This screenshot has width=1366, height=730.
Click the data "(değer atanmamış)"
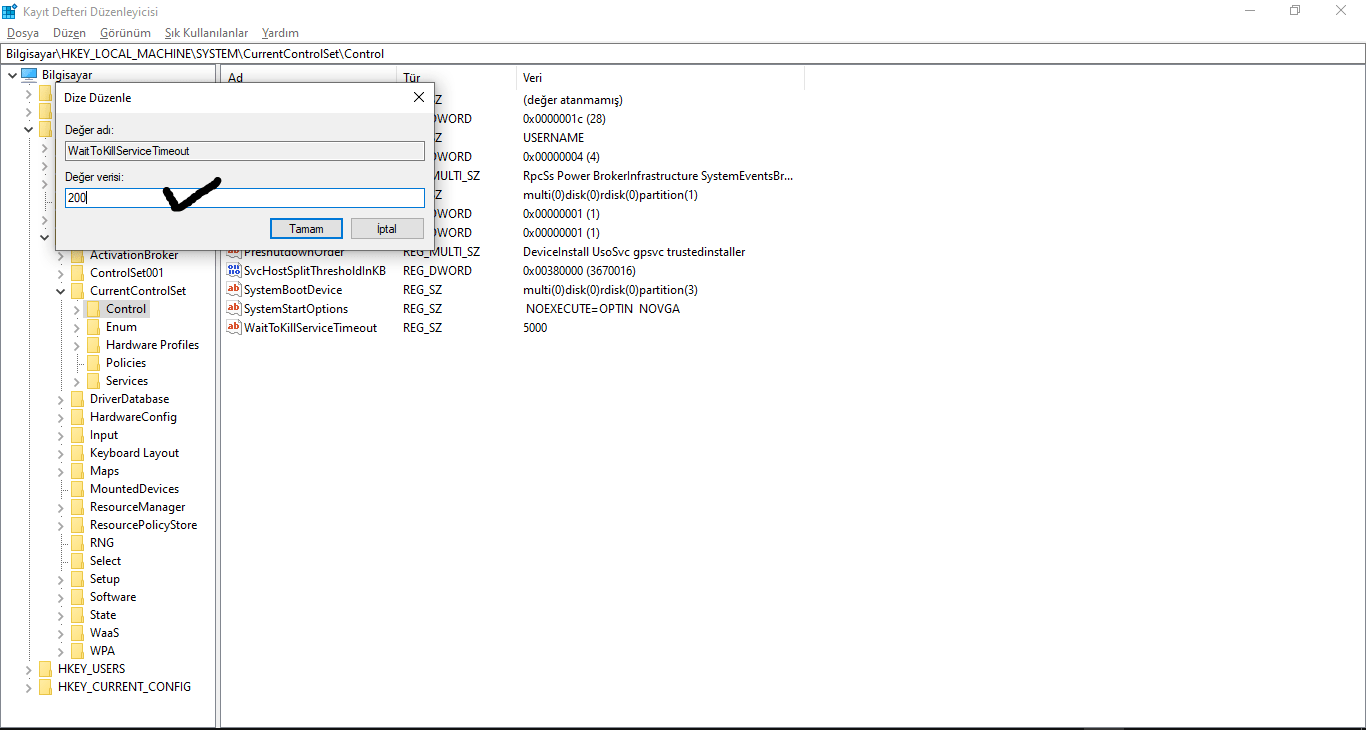pos(572,100)
